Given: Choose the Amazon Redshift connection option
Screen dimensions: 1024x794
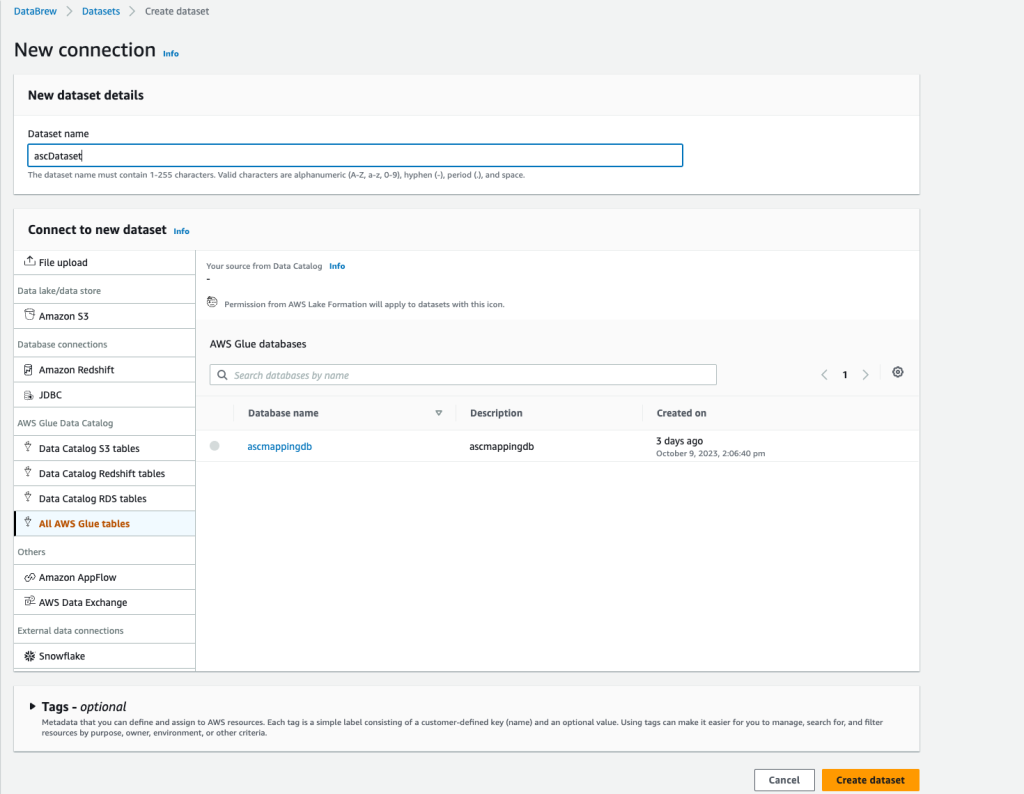Looking at the screenshot, I should tap(73, 369).
